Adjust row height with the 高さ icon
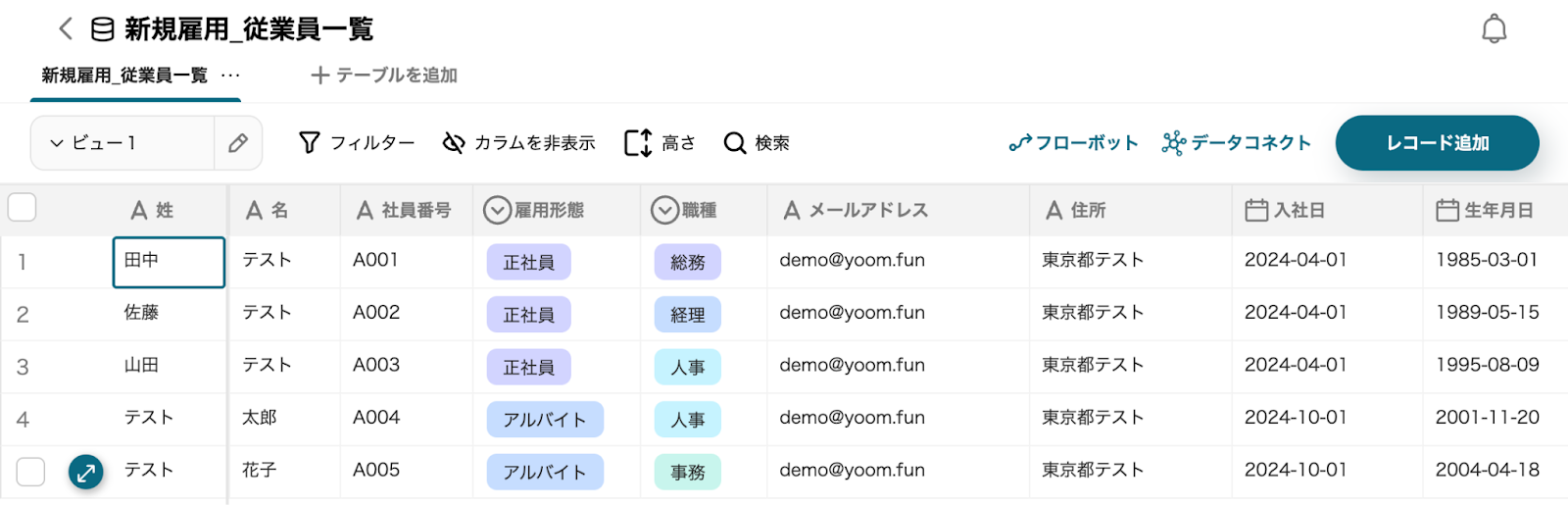Image resolution: width=1568 pixels, height=505 pixels. click(660, 143)
